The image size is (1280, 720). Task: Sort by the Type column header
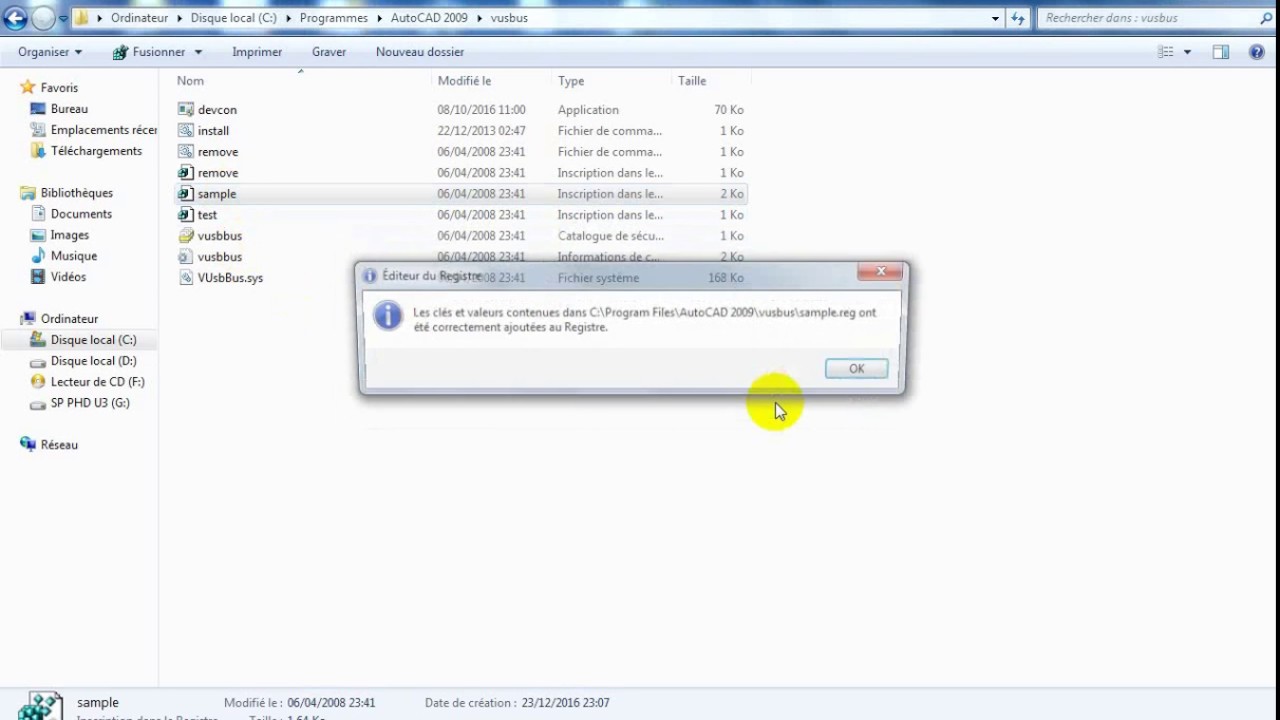(x=571, y=81)
